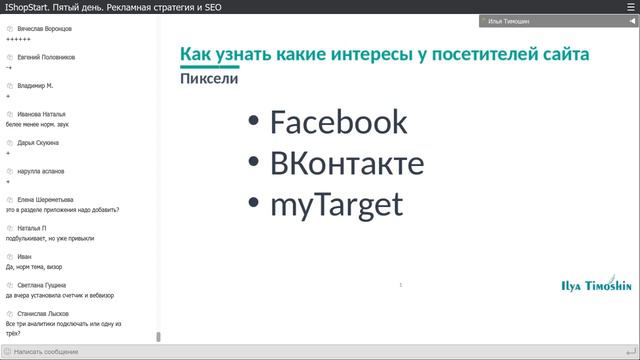Select the name Иванова Наталья in chat
Image resolution: width=640 pixels, height=360 pixels.
(41, 114)
